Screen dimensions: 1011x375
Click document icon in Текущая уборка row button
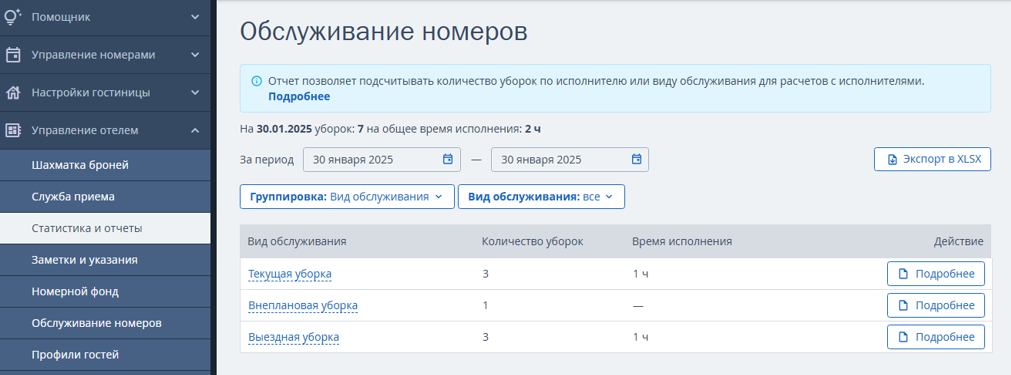point(904,274)
